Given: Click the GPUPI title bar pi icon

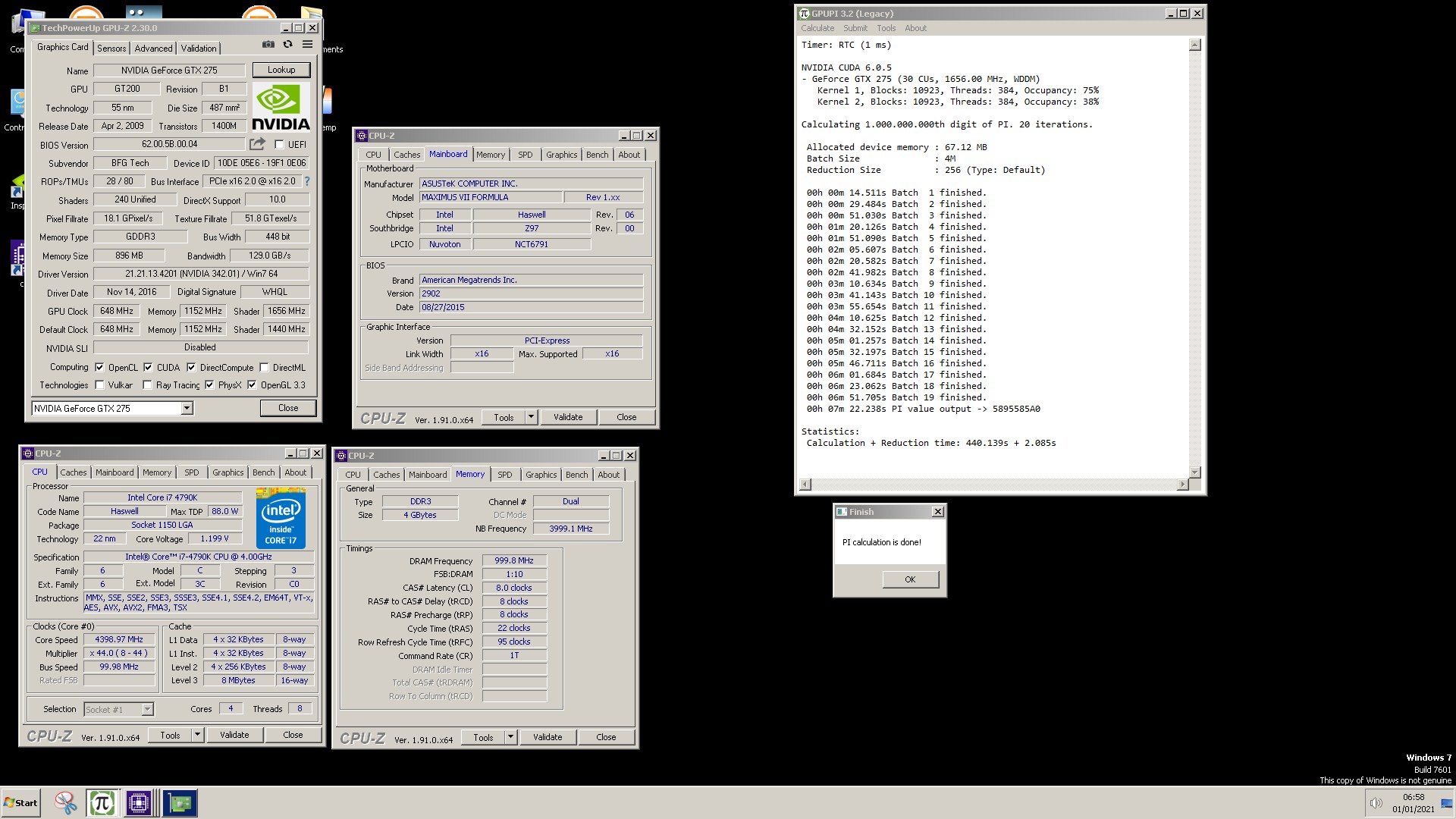Looking at the screenshot, I should click(805, 14).
